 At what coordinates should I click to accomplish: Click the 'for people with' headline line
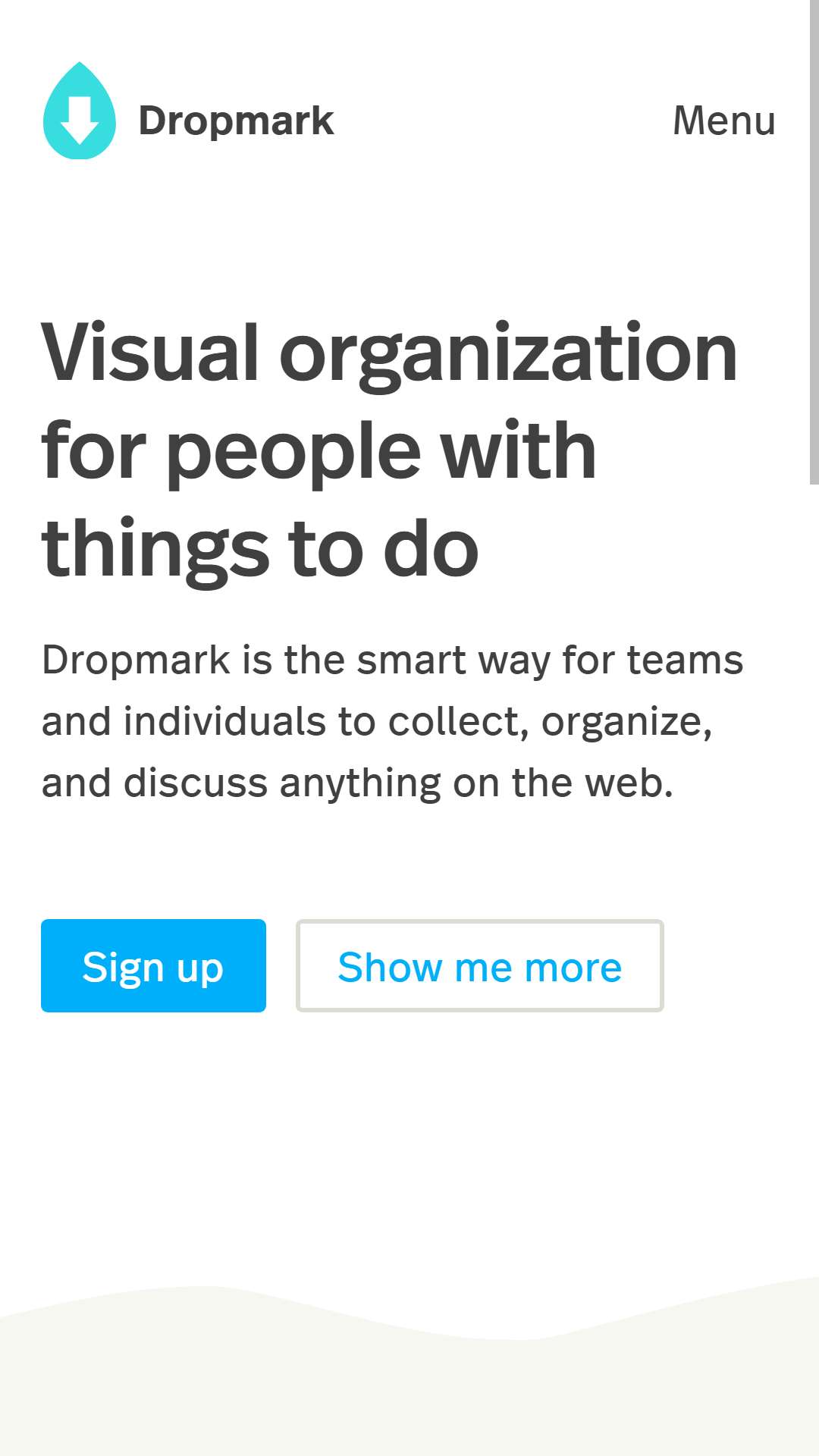(x=318, y=451)
